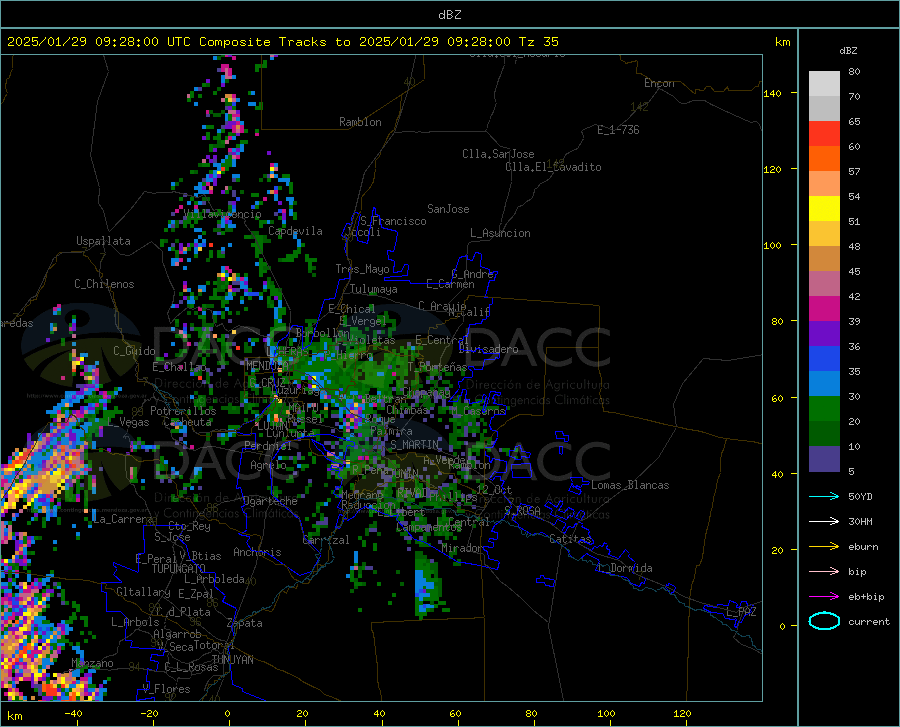Click the 'Divisadero' map label
This screenshot has width=900, height=727.
488,349
